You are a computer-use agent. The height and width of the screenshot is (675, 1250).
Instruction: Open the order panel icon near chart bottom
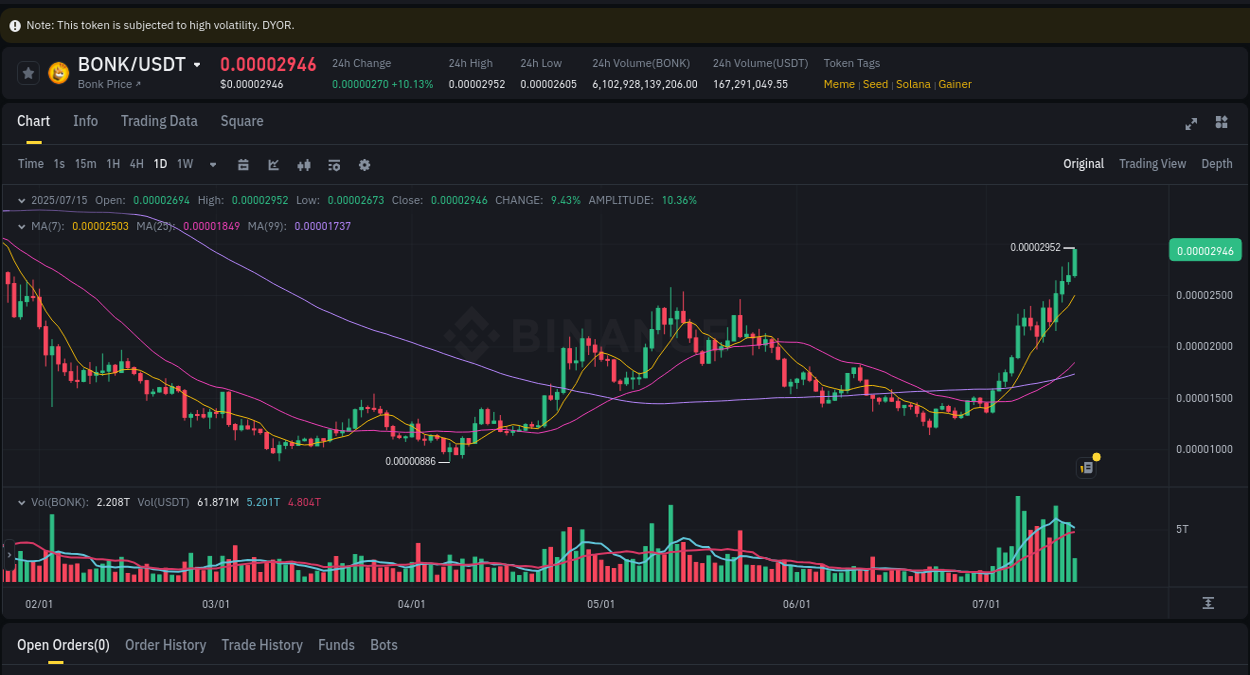1086,467
